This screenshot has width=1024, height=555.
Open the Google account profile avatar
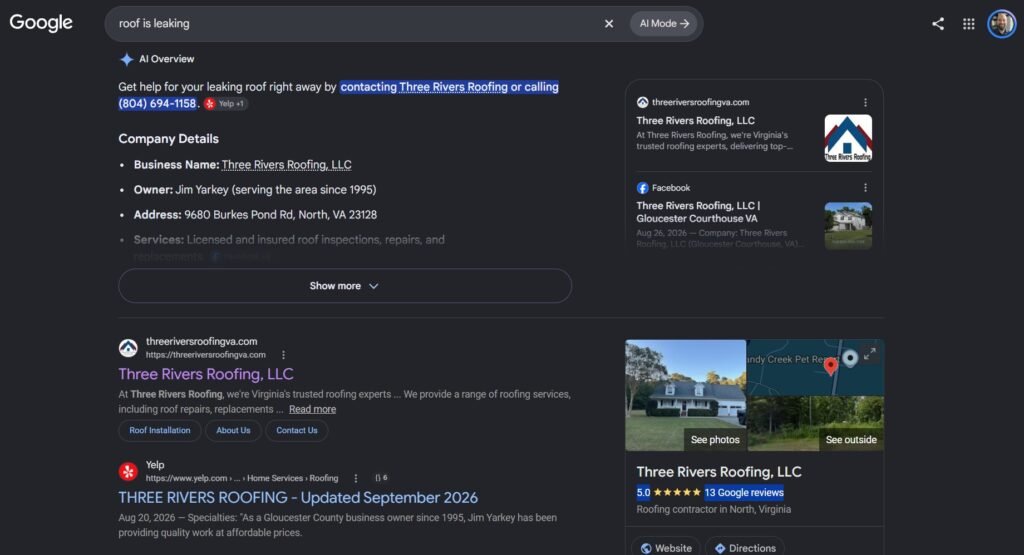tap(1001, 24)
